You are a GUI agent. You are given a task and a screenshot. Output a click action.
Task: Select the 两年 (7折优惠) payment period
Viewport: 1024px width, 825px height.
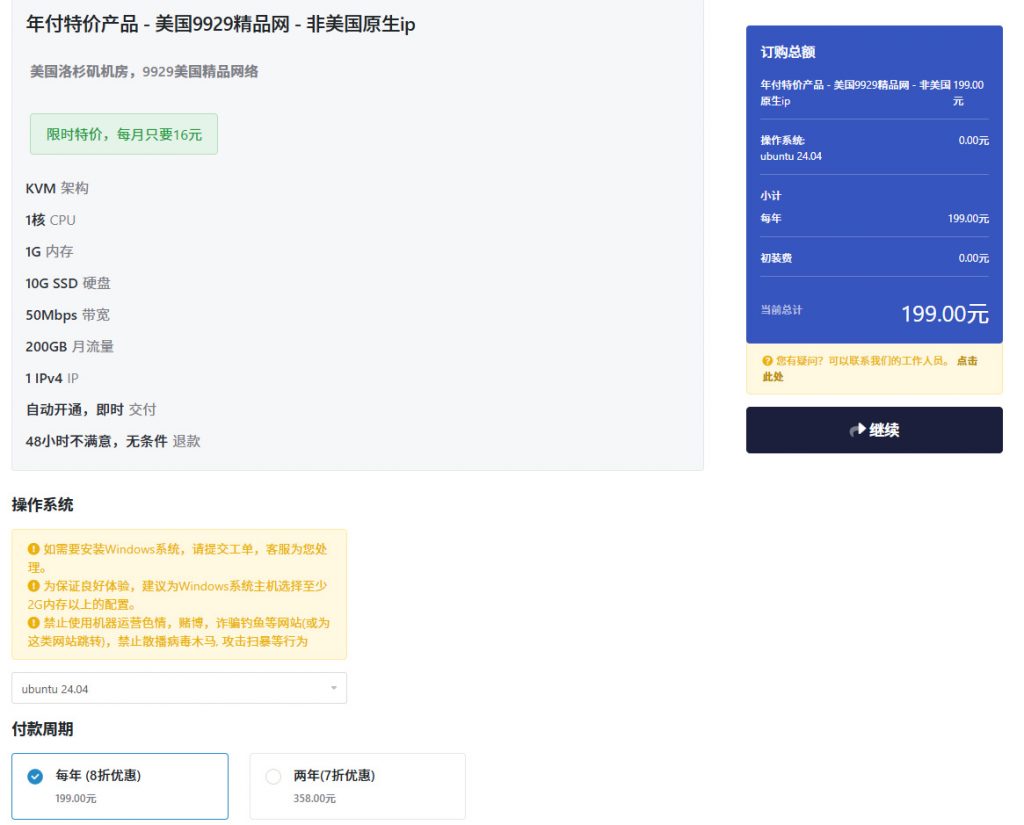[x=357, y=785]
